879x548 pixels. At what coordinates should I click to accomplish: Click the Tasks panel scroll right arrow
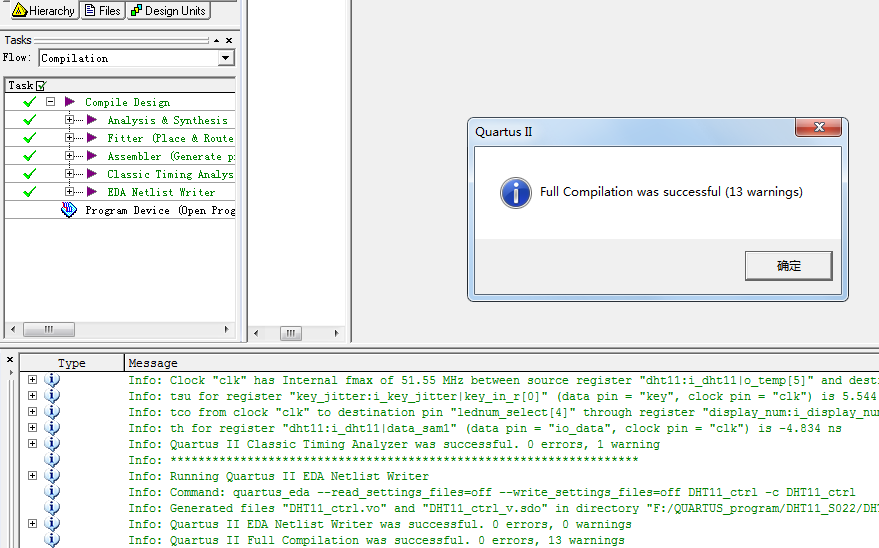click(226, 329)
